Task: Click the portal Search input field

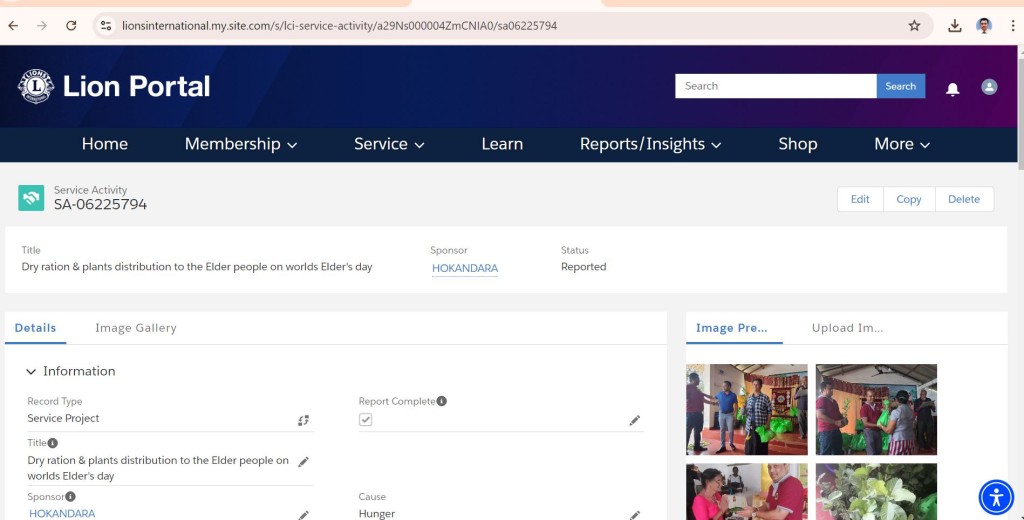Action: [776, 86]
